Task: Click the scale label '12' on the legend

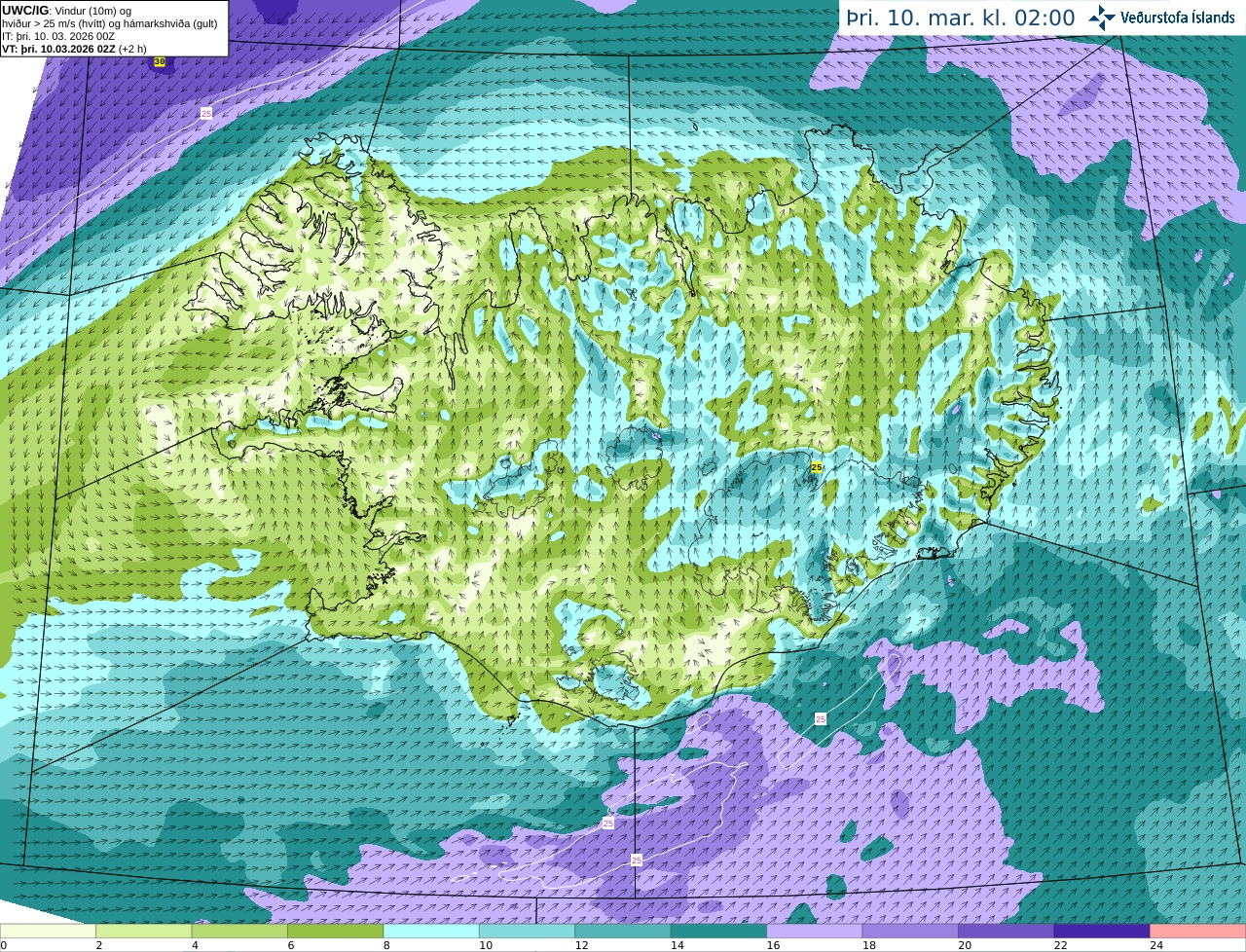Action: click(581, 945)
